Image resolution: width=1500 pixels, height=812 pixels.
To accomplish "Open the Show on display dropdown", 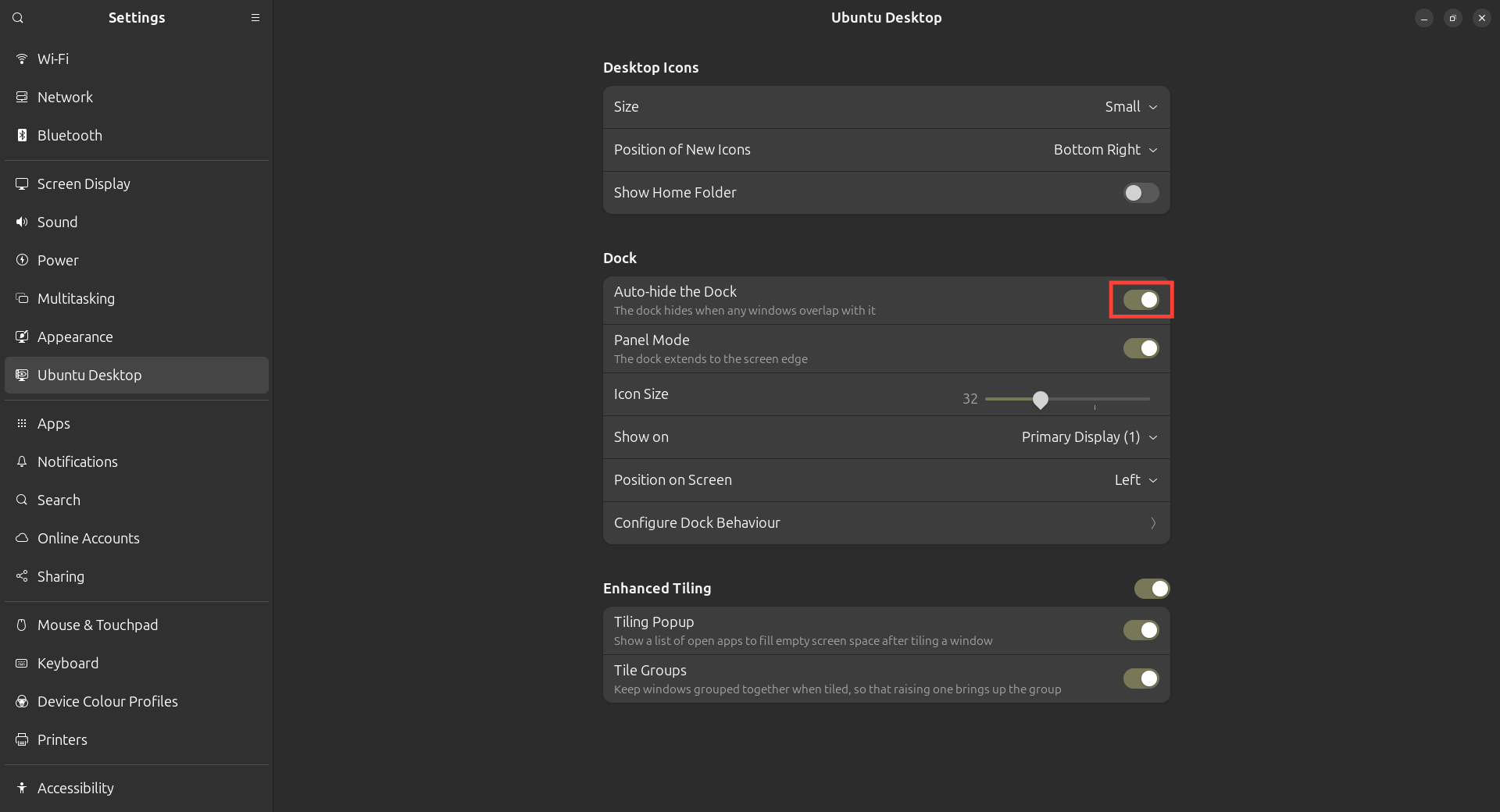I will coord(1089,437).
